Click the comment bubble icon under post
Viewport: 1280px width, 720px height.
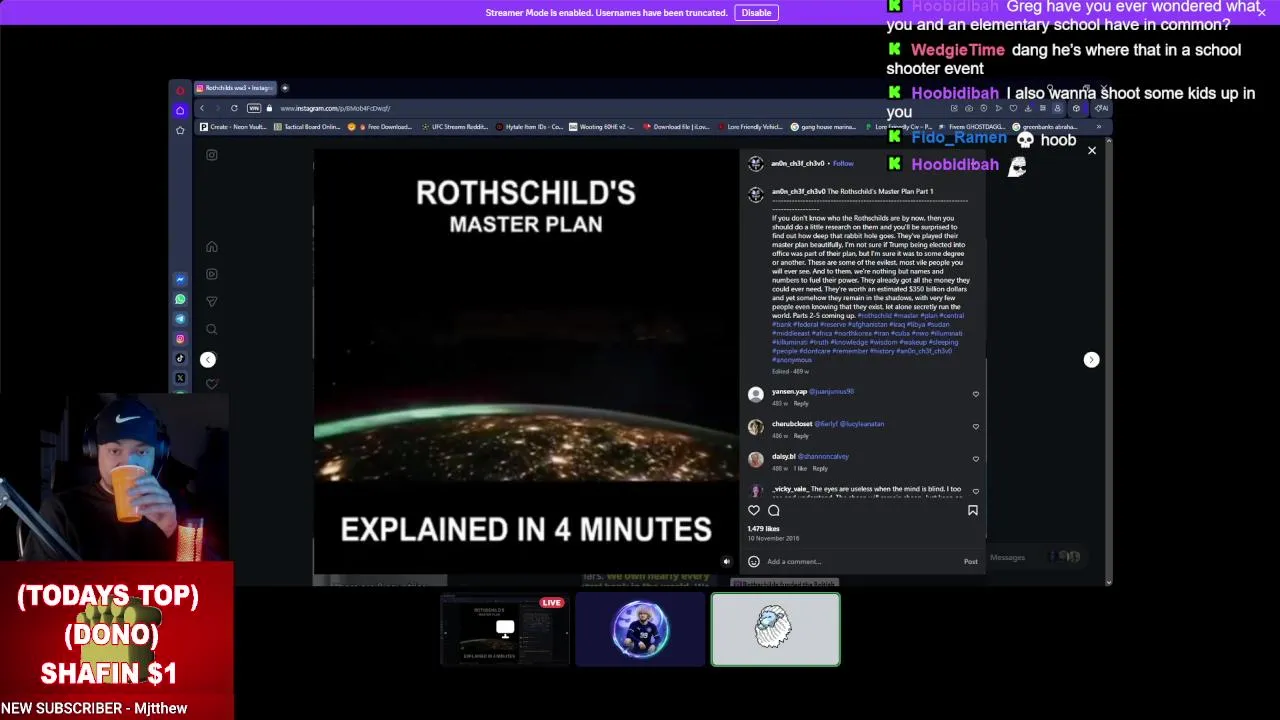click(x=774, y=510)
